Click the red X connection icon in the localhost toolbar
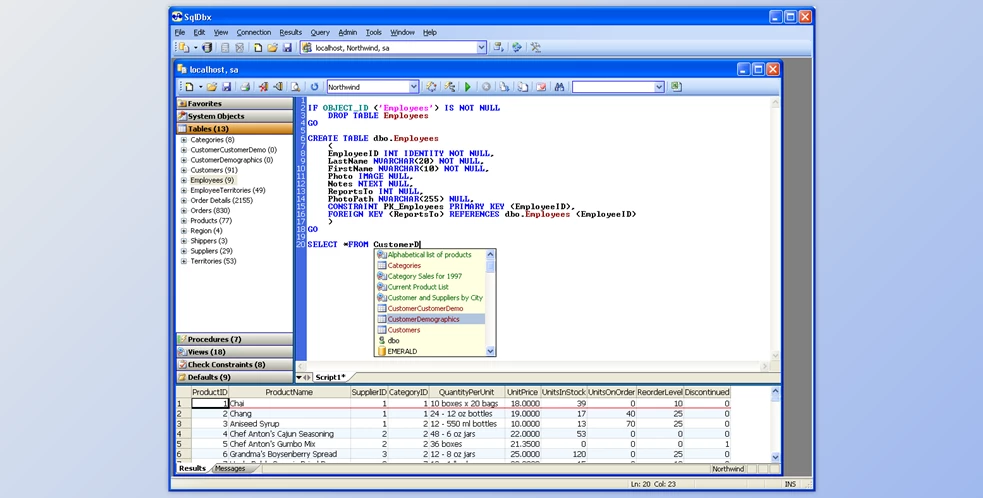This screenshot has height=498, width=983. click(263, 87)
